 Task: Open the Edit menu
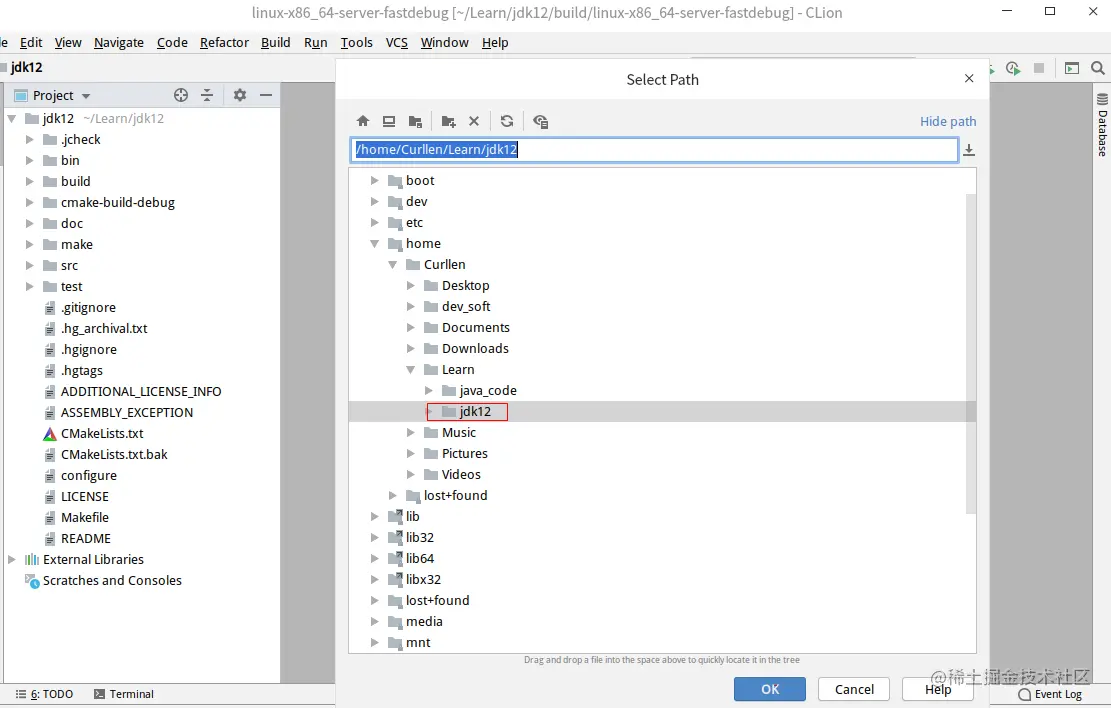tap(30, 43)
